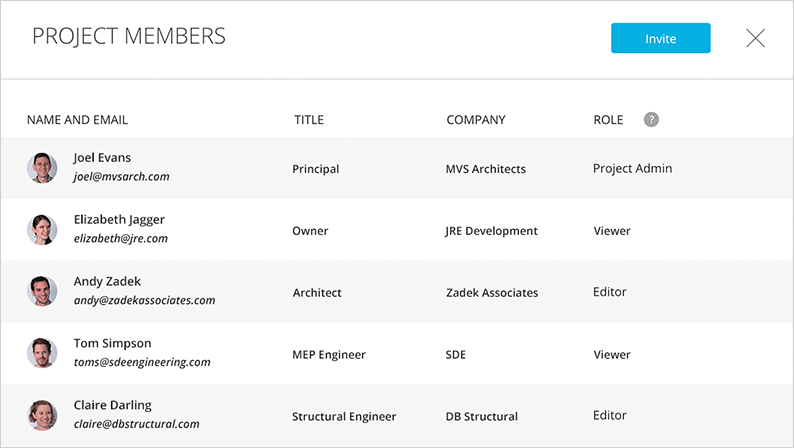The width and height of the screenshot is (794, 448).
Task: Change Tom Simpson's Viewer role
Action: click(x=612, y=354)
